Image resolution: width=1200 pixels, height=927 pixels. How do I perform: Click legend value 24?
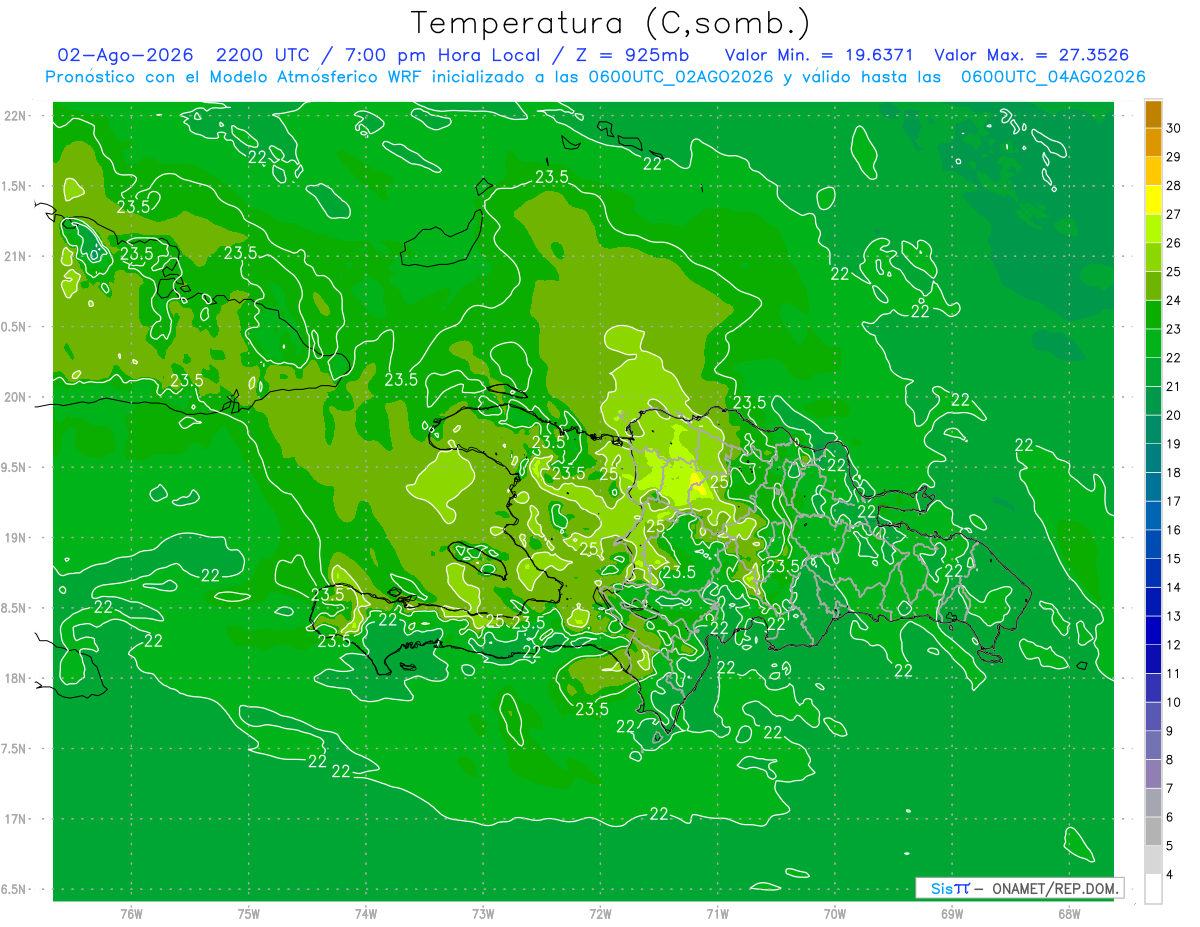point(1174,300)
